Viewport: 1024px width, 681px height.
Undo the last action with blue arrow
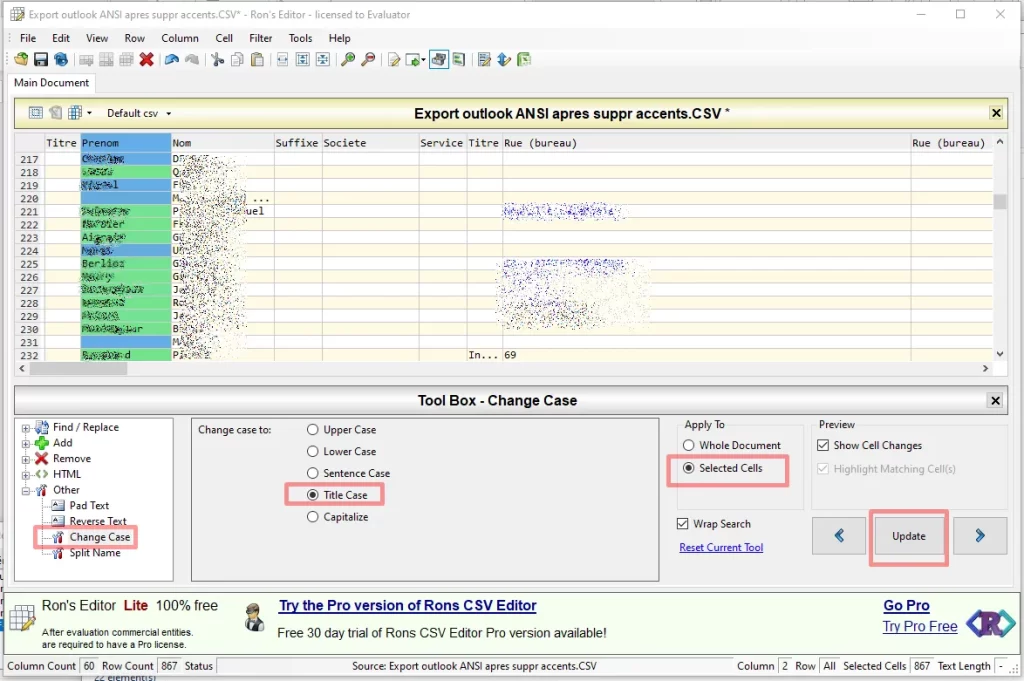172,59
